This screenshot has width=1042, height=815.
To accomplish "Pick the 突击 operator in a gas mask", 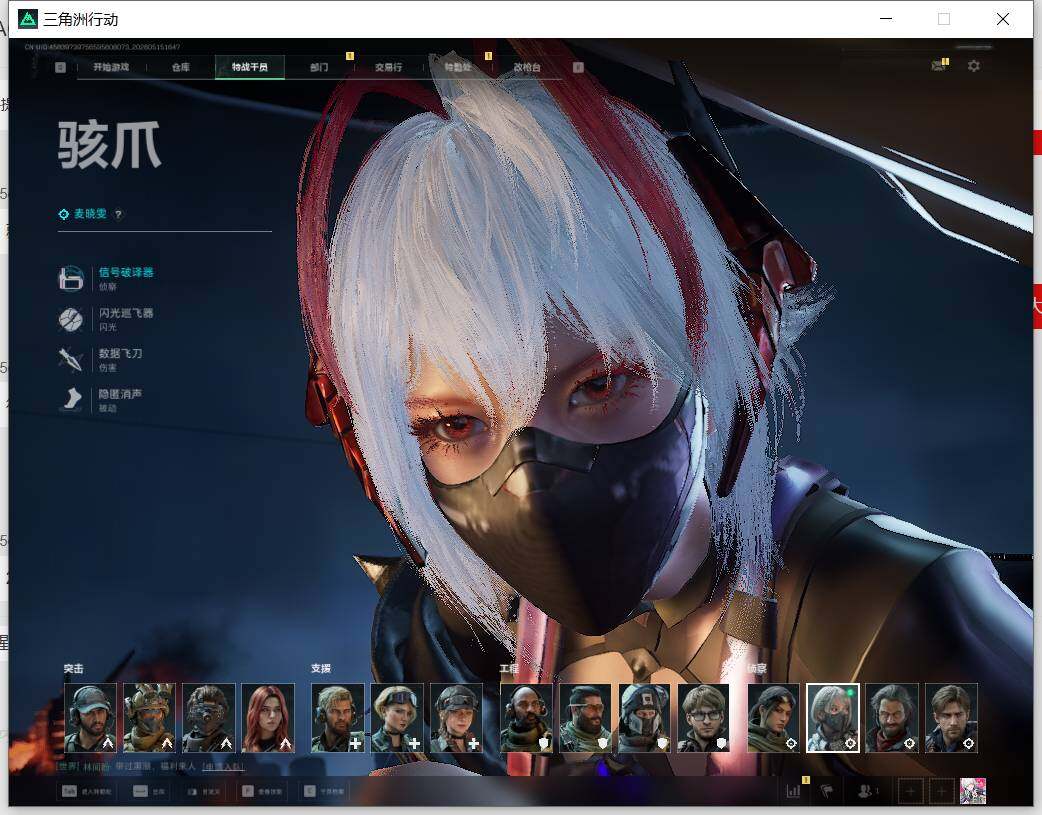I will coord(209,717).
